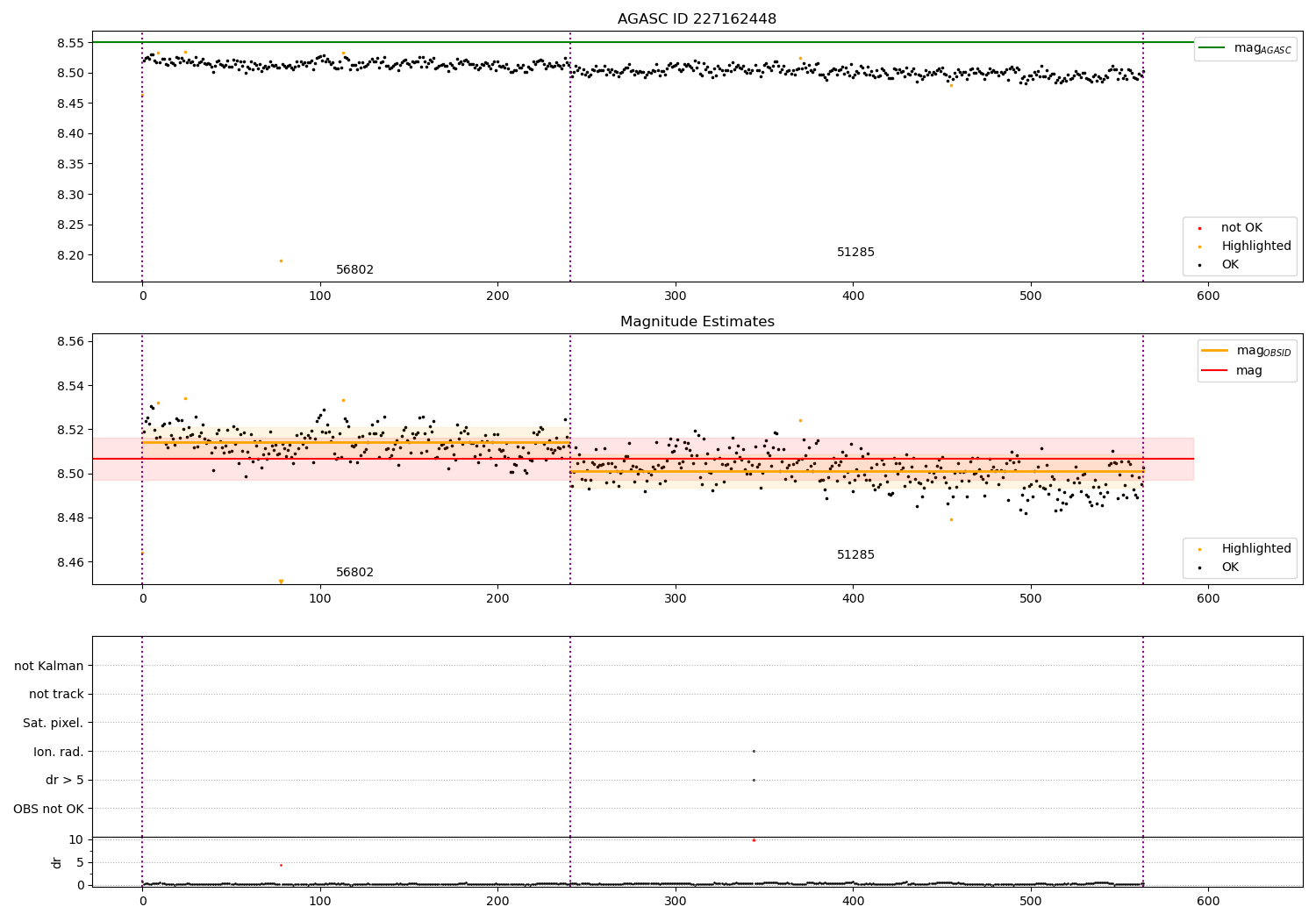Click the orange downward triangle in middle plot
1316x921 pixels.
(x=281, y=582)
